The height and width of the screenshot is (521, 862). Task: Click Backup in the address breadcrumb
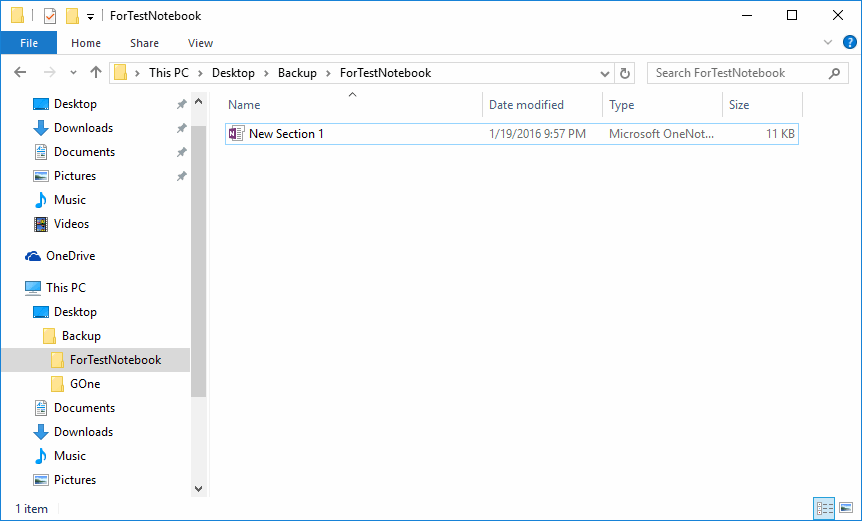pos(297,73)
